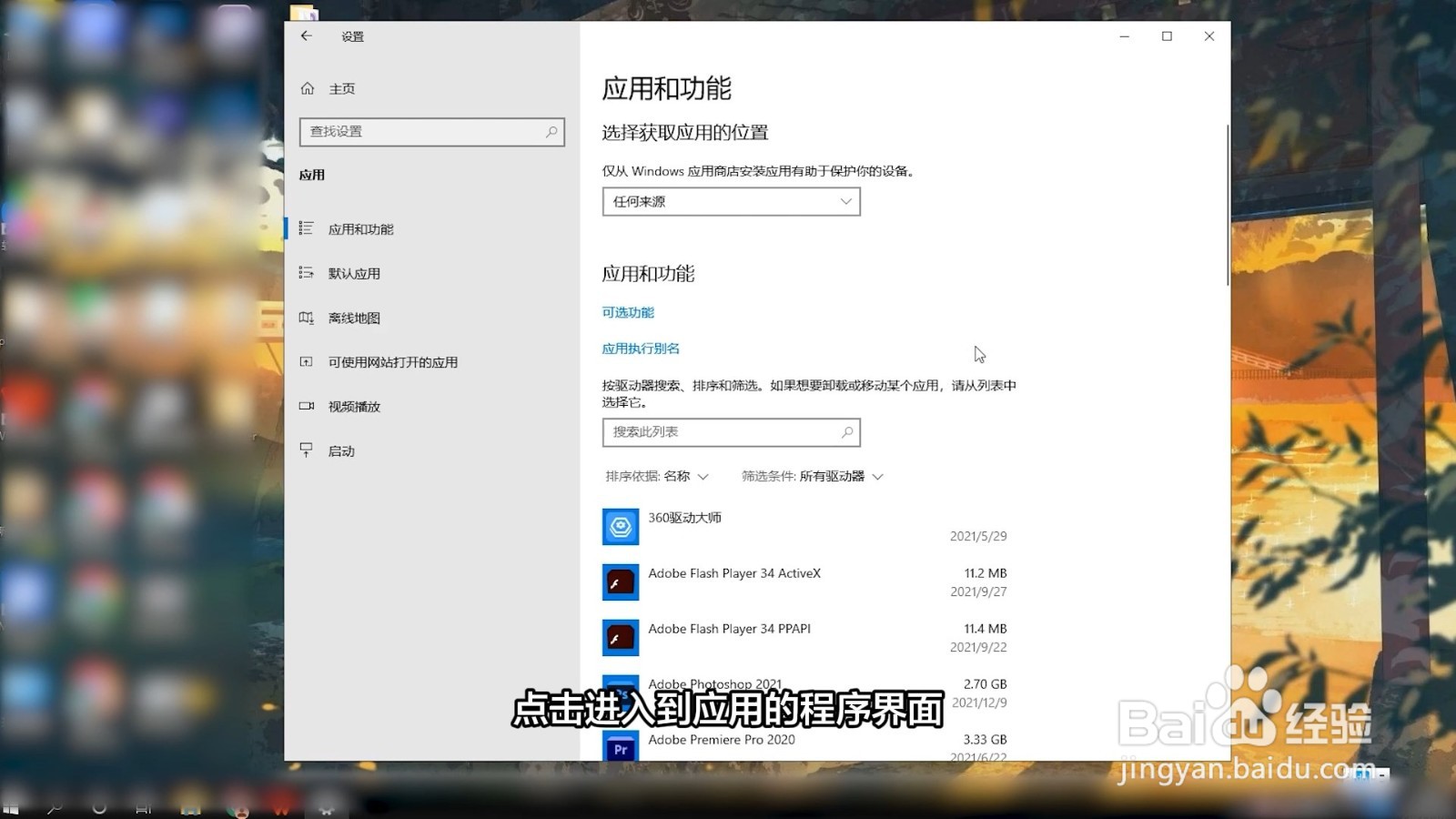Click the Adobe Flash Player 34 PPAPI icon
Image resolution: width=1456 pixels, height=819 pixels.
click(x=621, y=638)
